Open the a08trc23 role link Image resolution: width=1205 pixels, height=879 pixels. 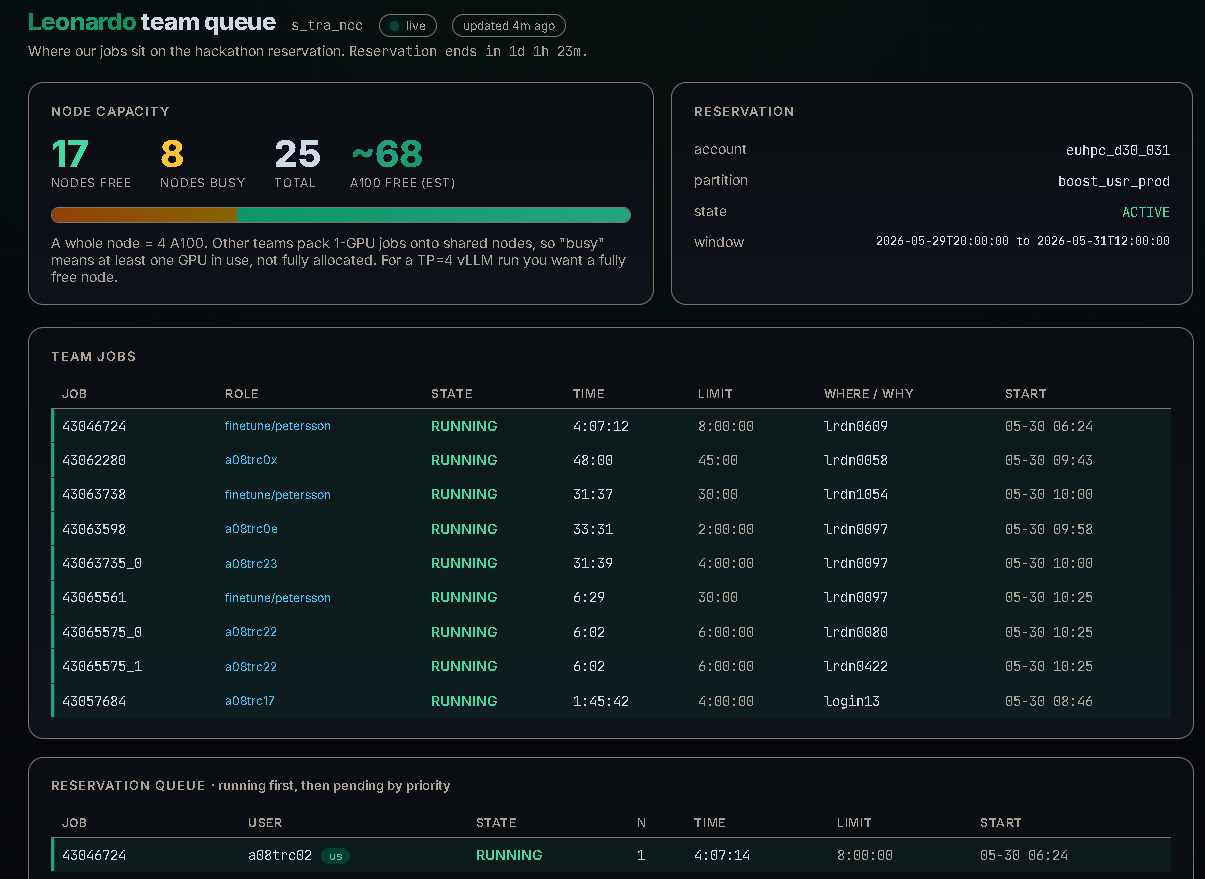tap(251, 564)
